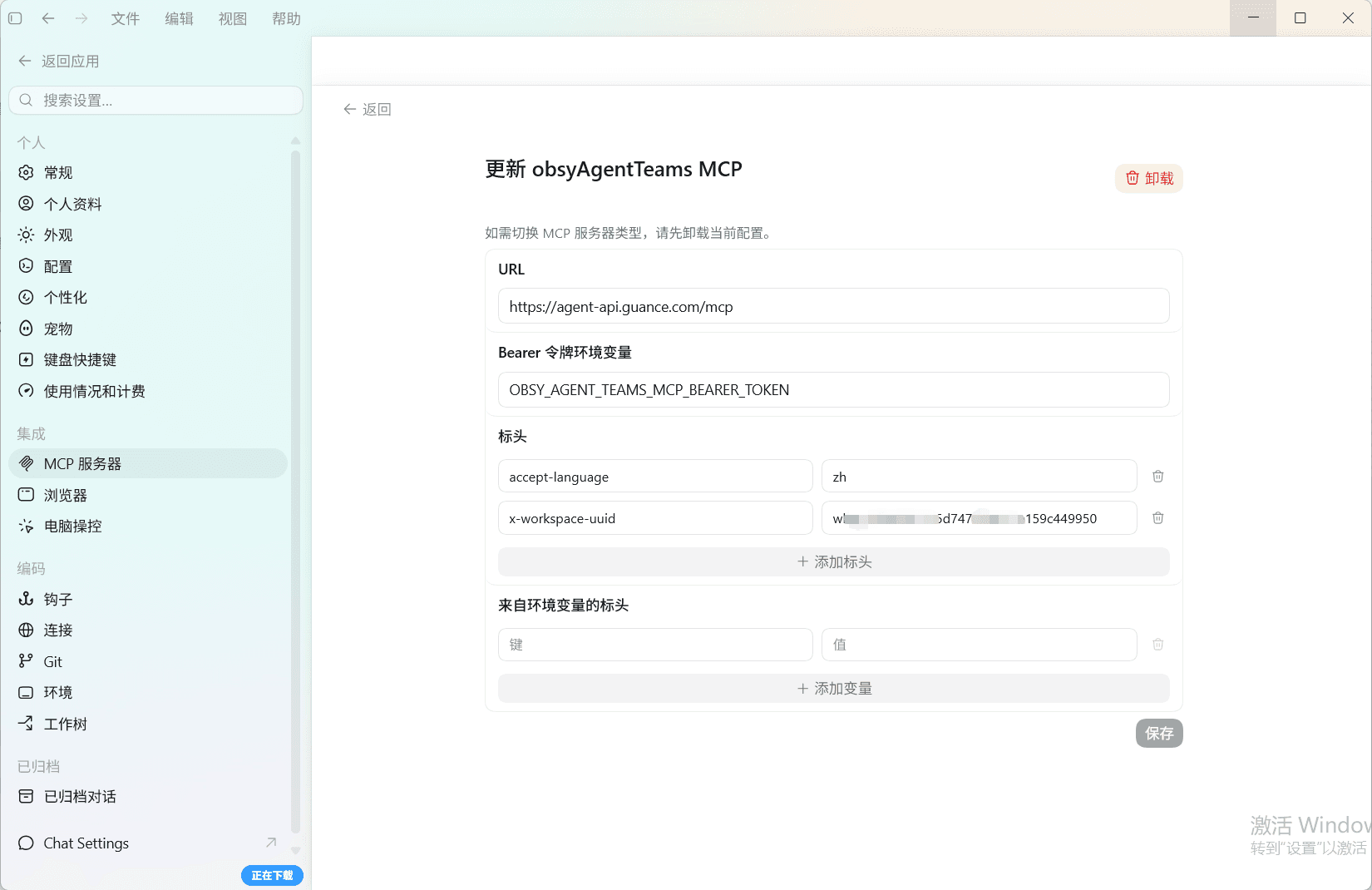Screen dimensions: 1372x890
Task: Open 连接 globe icon
Action: 26,630
